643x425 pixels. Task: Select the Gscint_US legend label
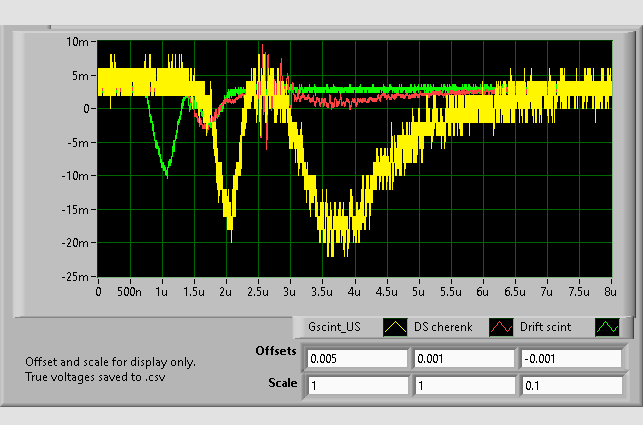click(334, 327)
